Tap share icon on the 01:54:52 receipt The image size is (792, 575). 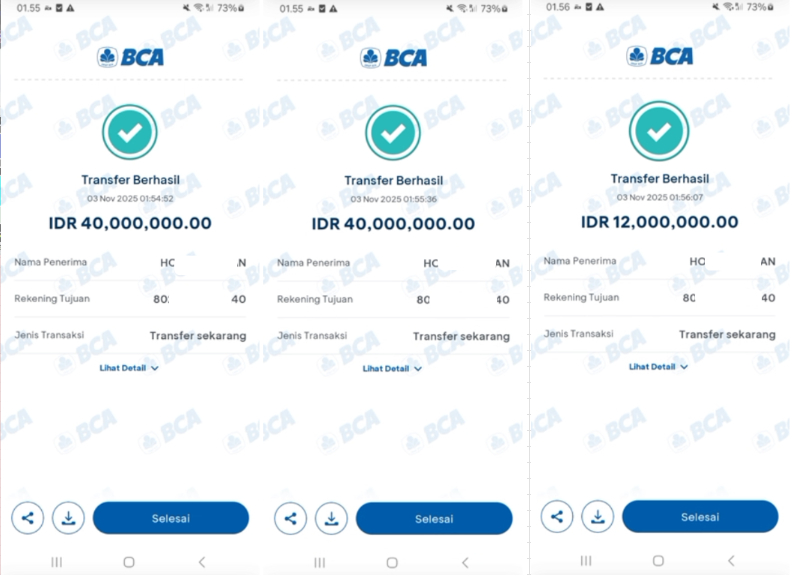(28, 518)
